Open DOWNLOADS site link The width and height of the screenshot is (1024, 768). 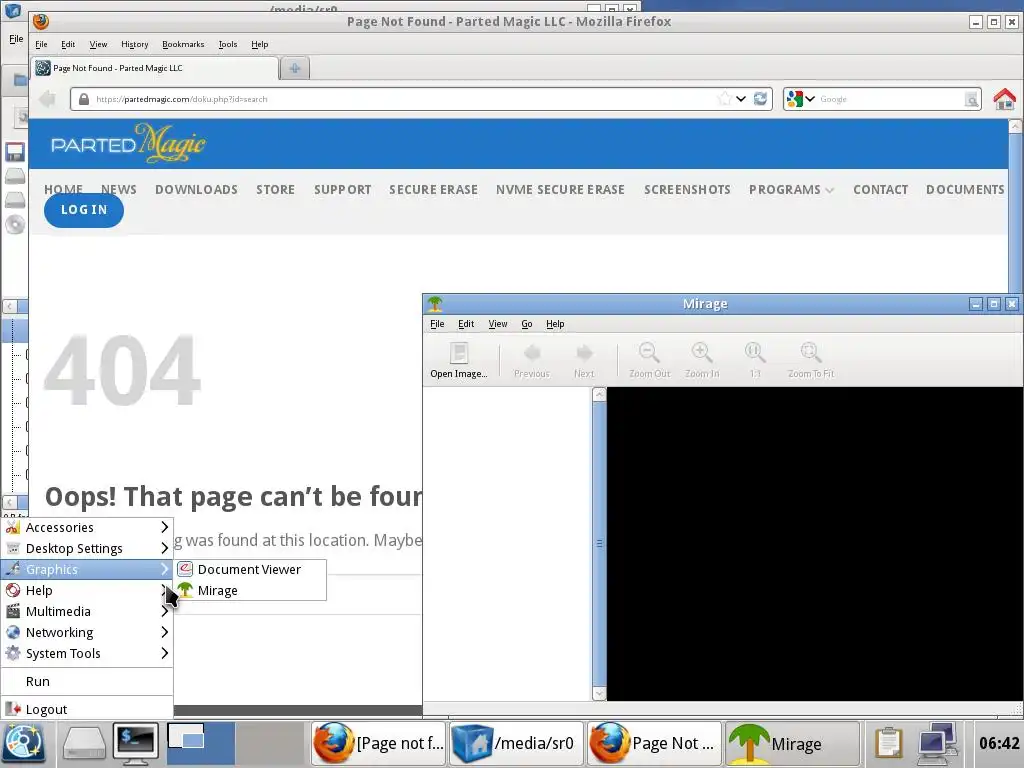point(196,189)
